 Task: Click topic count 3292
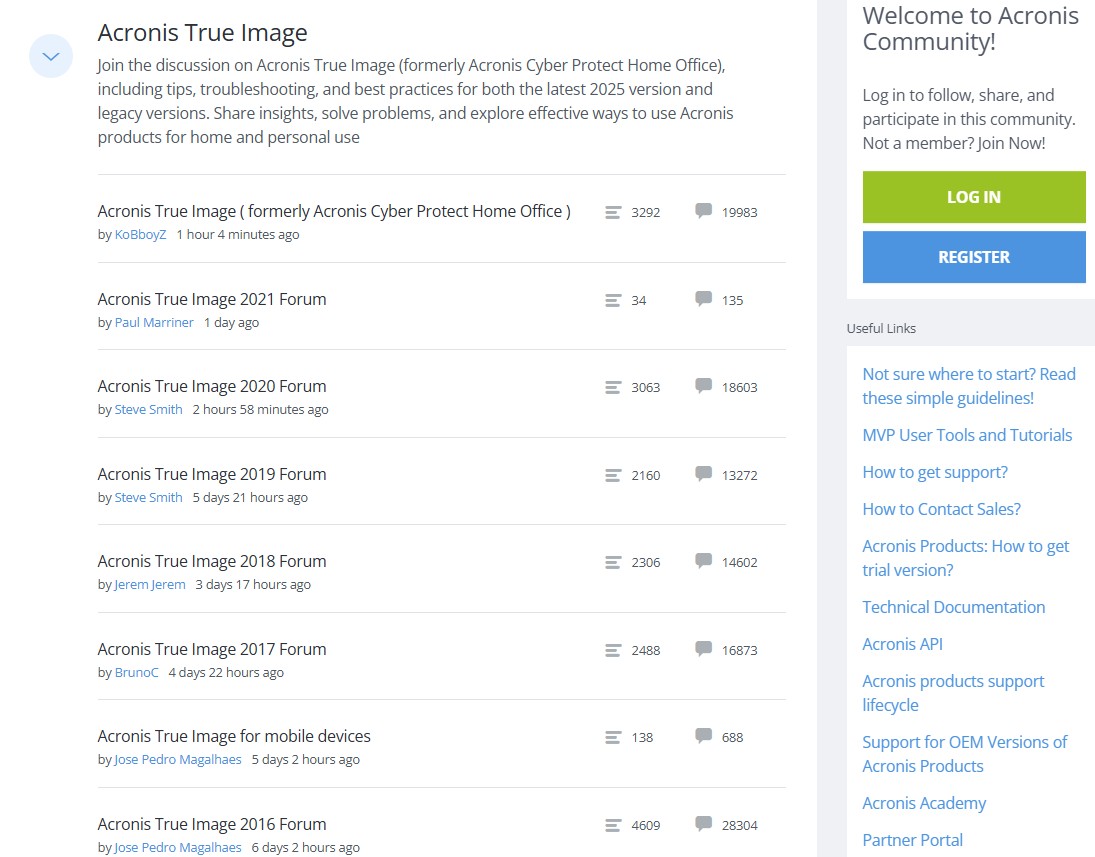click(645, 212)
